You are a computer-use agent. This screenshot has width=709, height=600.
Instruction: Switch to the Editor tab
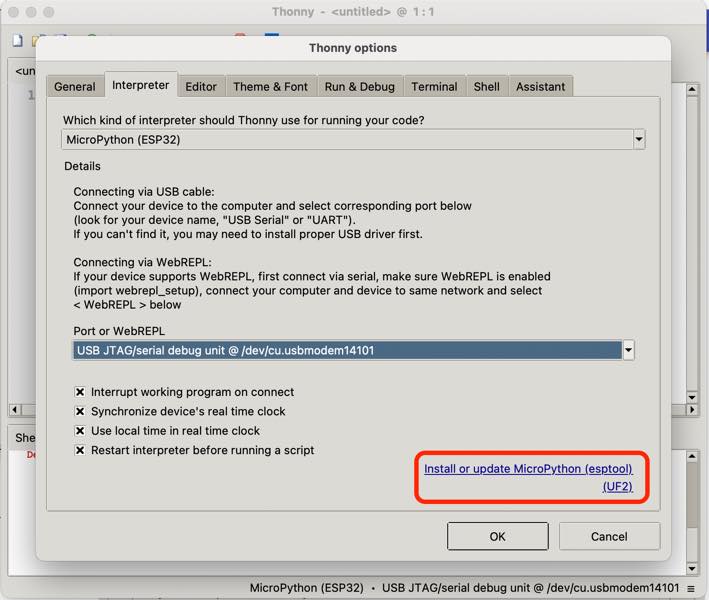(x=201, y=86)
